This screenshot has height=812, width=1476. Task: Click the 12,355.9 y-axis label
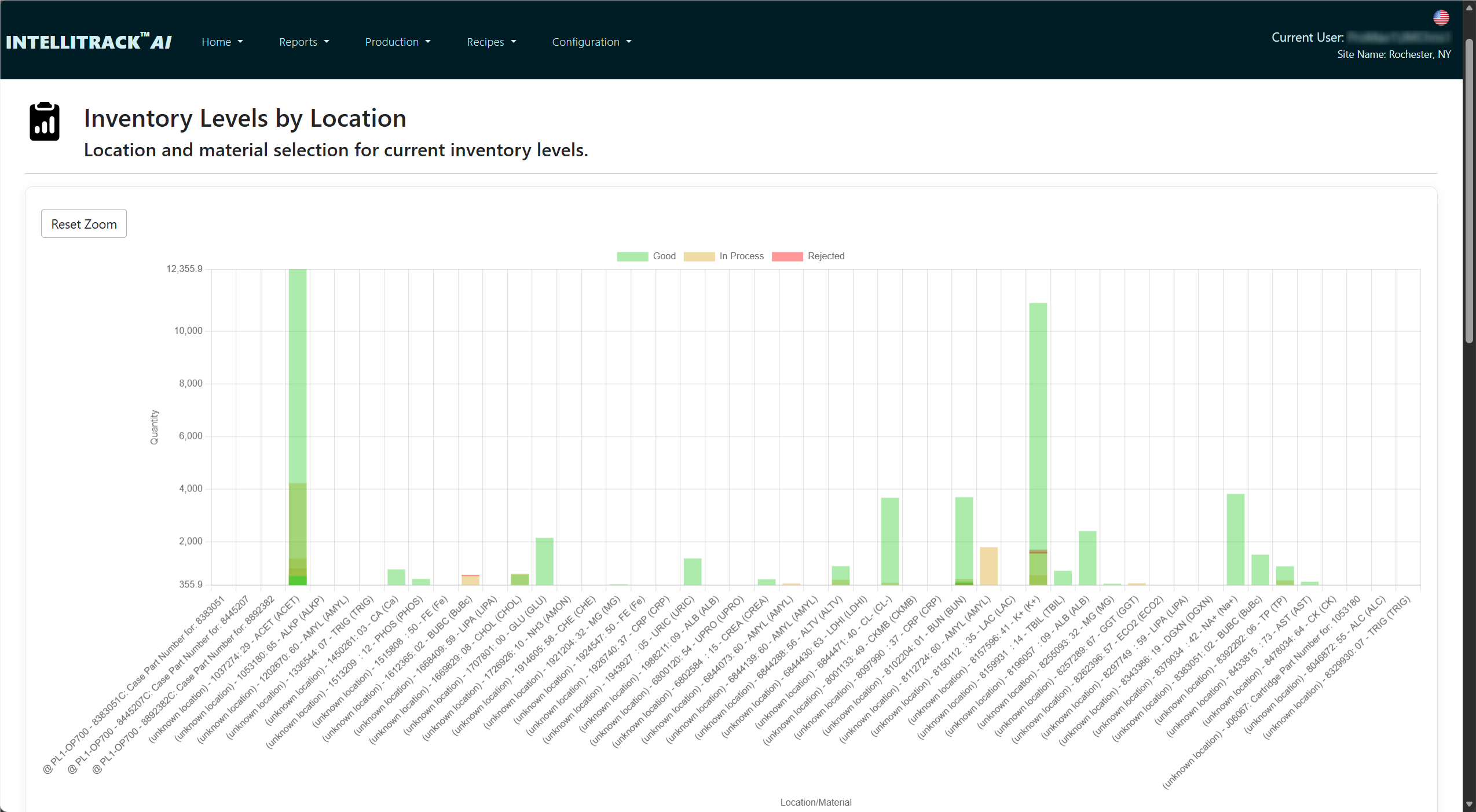(185, 269)
